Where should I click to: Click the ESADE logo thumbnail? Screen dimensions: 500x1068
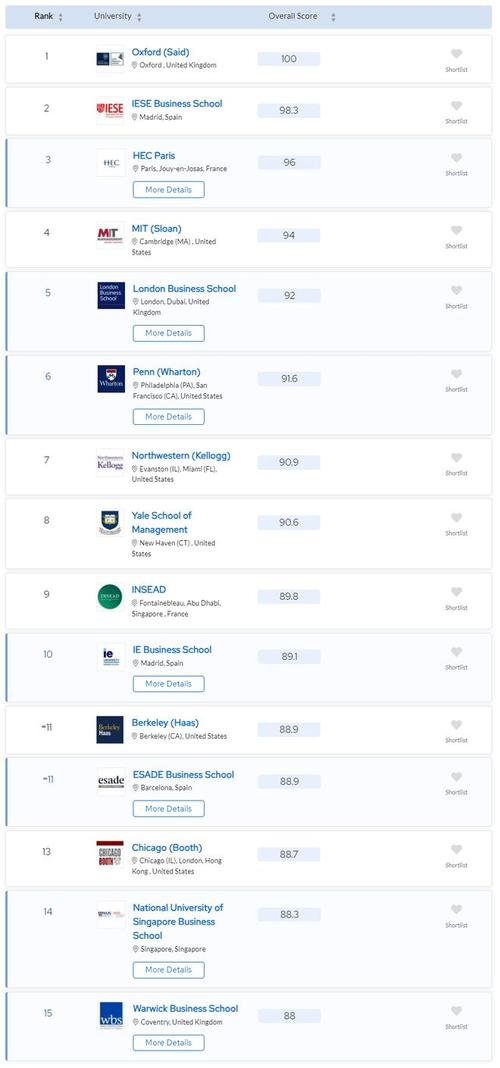pyautogui.click(x=110, y=781)
